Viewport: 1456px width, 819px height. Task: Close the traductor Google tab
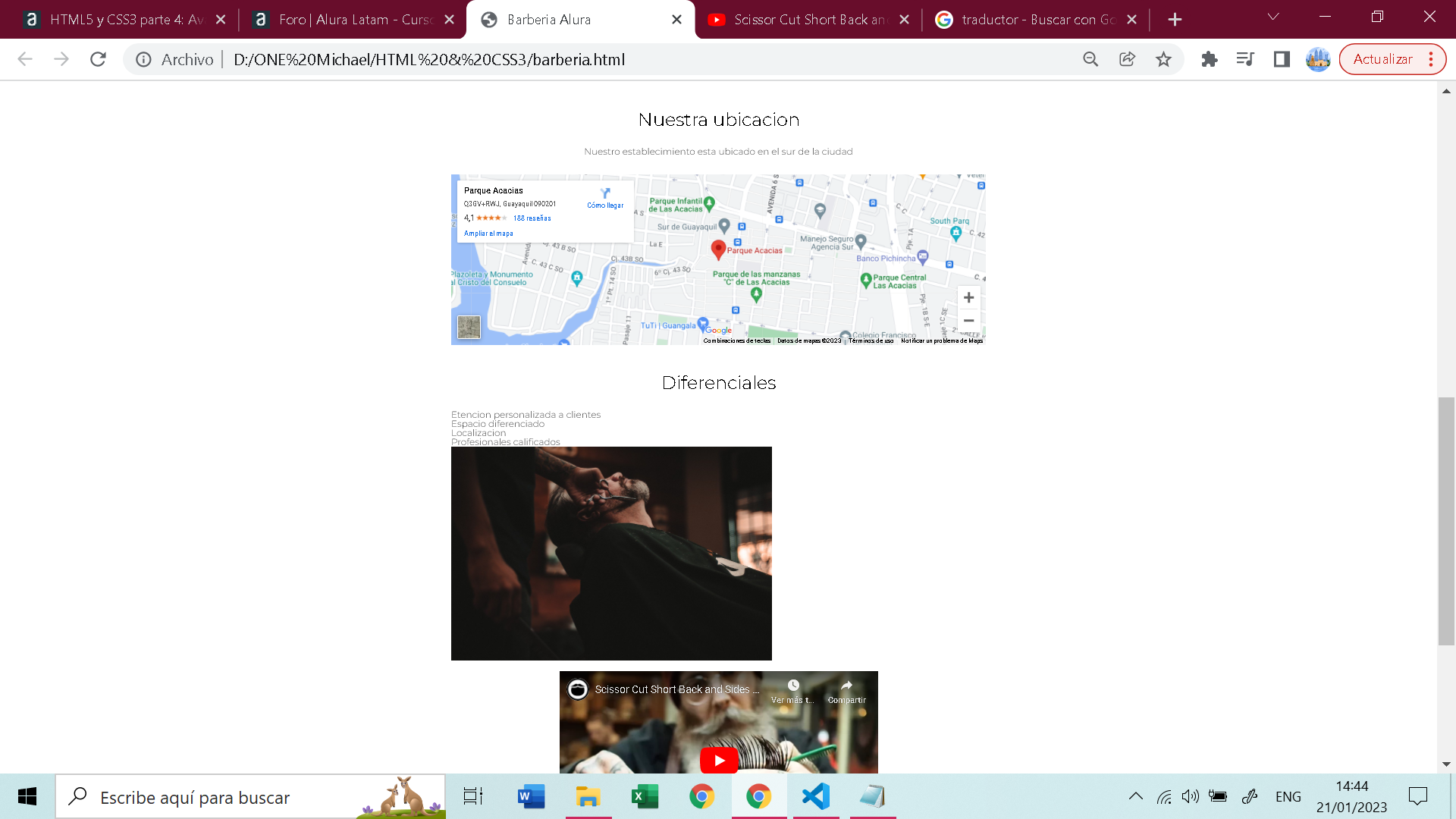[x=1131, y=20]
